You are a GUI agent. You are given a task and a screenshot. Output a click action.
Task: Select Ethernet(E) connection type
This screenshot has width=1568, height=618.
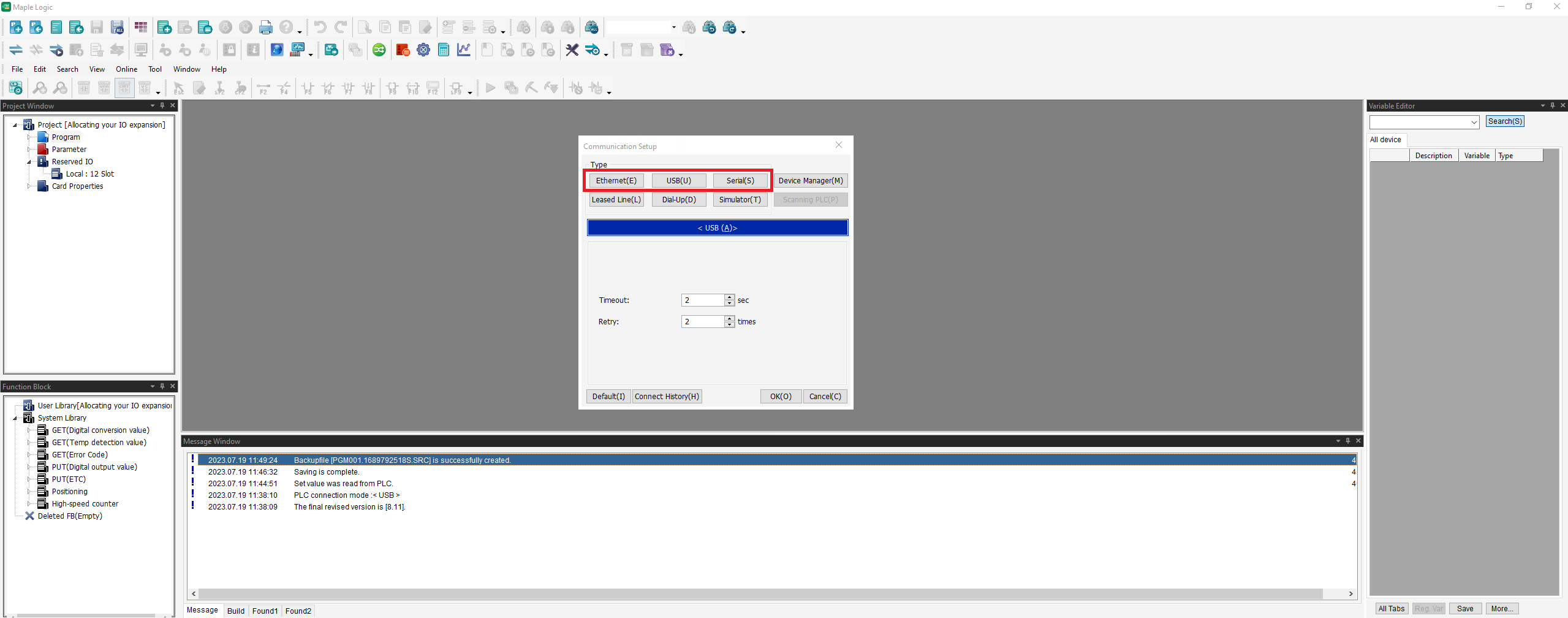(x=616, y=181)
